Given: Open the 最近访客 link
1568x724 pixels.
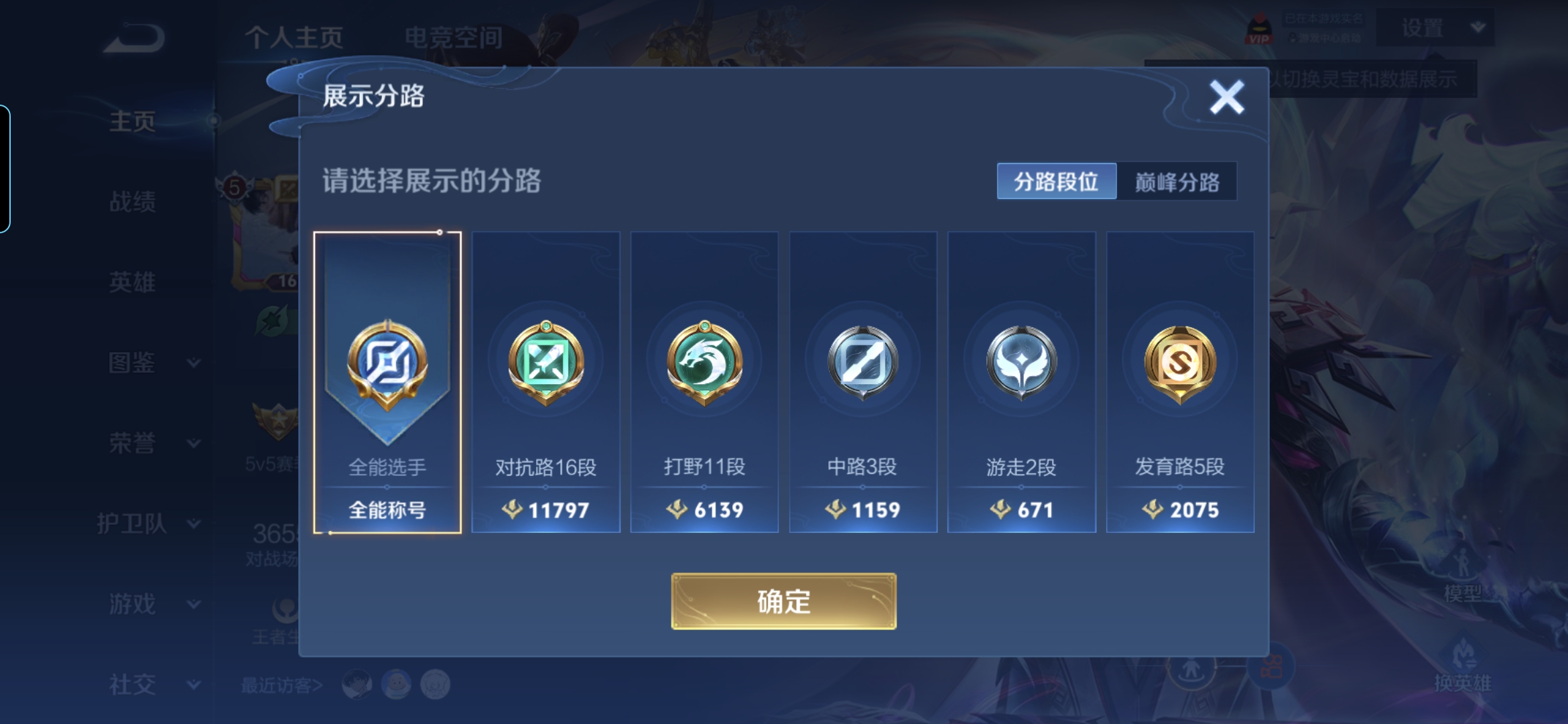Looking at the screenshot, I should (x=281, y=685).
